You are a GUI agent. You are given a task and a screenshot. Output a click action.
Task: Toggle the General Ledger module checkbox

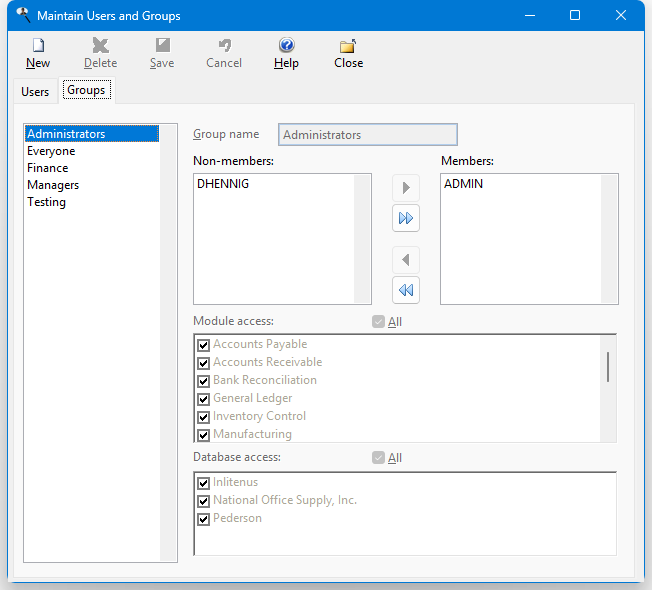[204, 399]
